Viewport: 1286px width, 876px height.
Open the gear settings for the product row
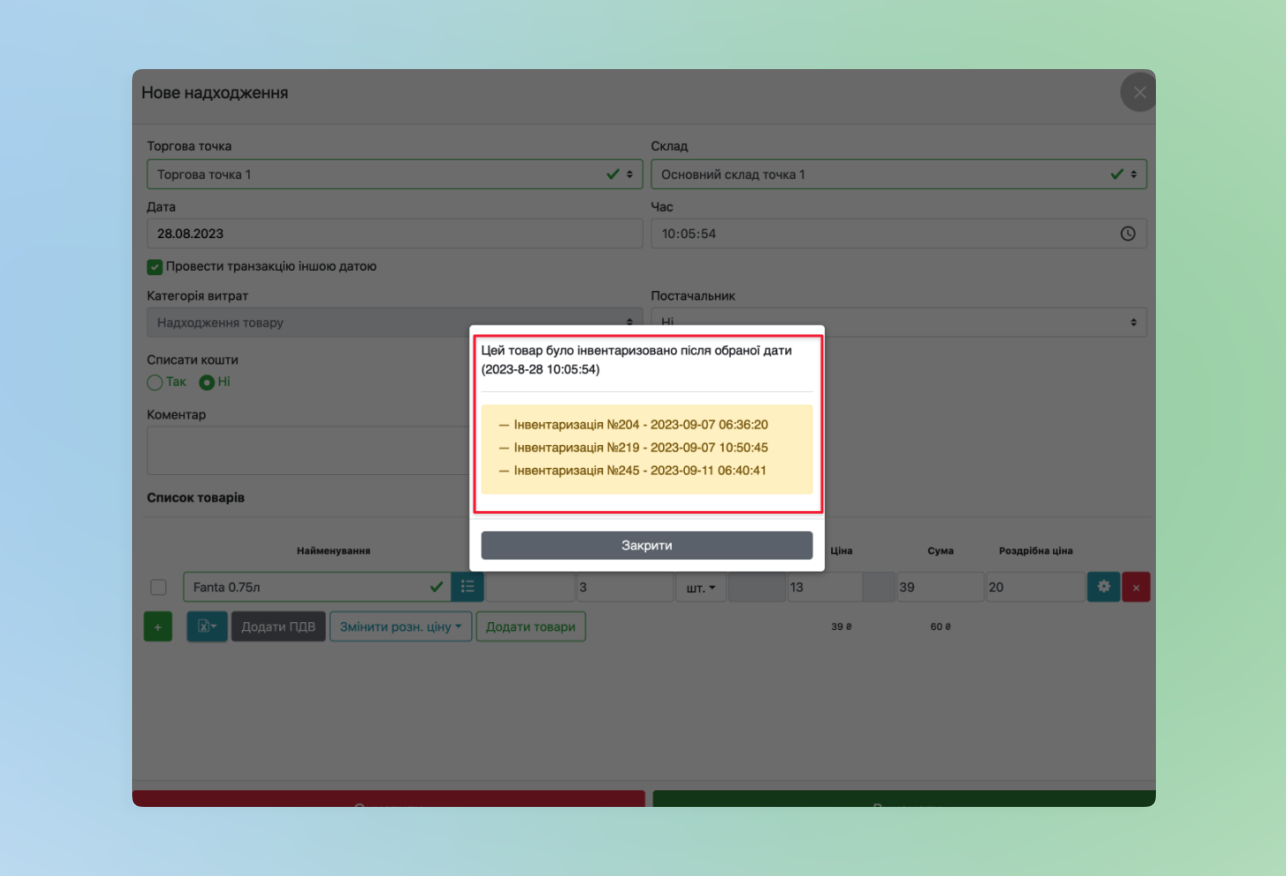(1103, 587)
